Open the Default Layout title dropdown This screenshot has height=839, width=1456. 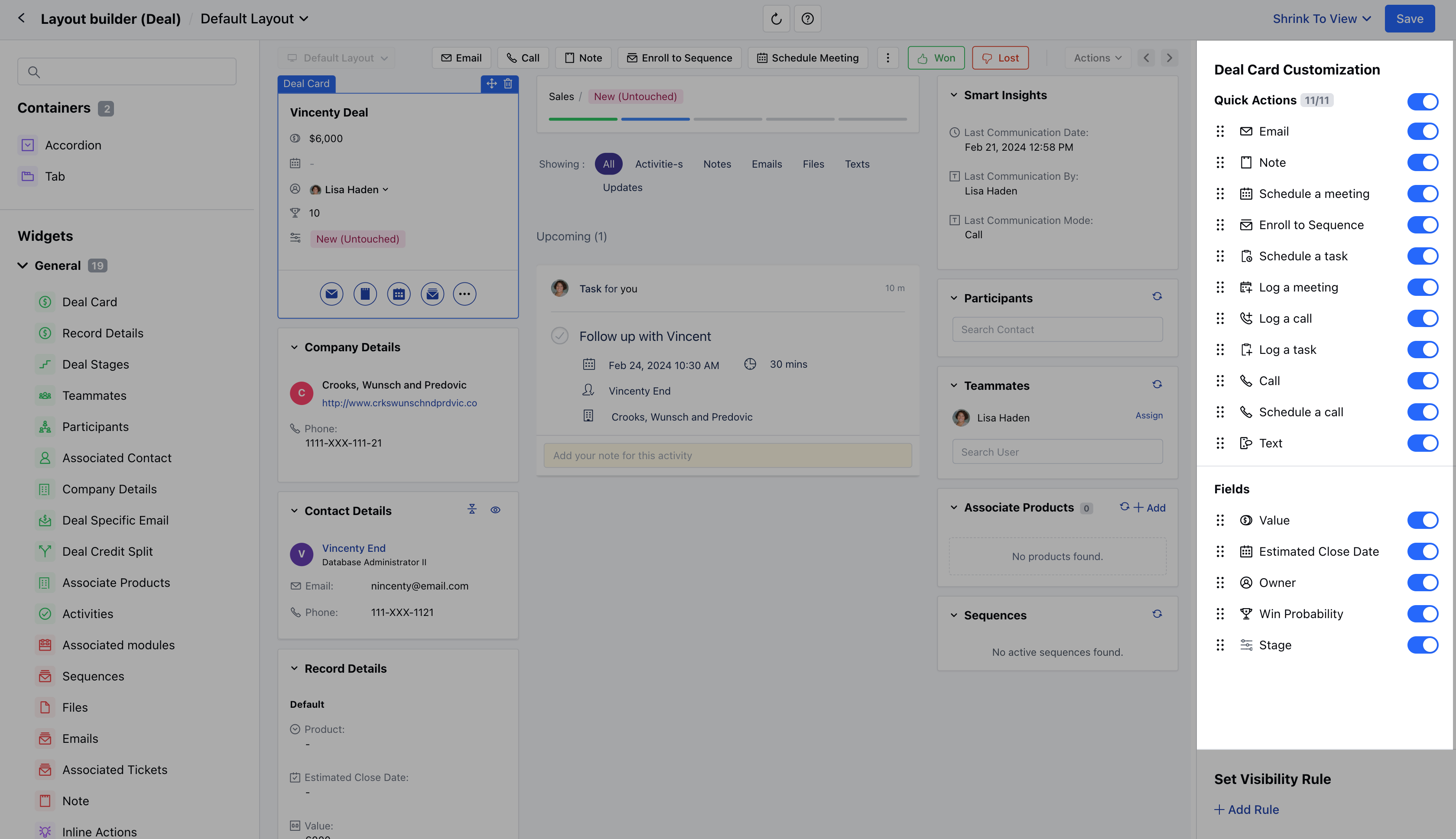point(254,19)
